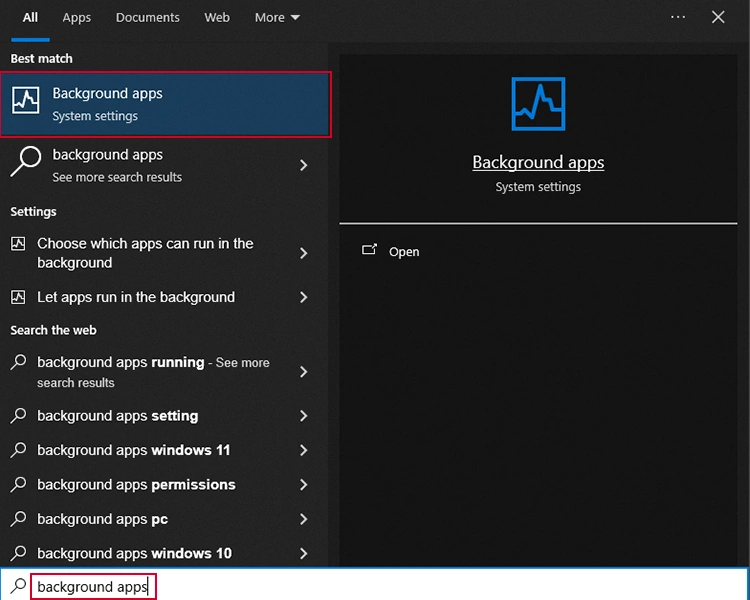This screenshot has height=600, width=750.
Task: Select 'background apps windows 10' suggestion
Action: coord(165,554)
